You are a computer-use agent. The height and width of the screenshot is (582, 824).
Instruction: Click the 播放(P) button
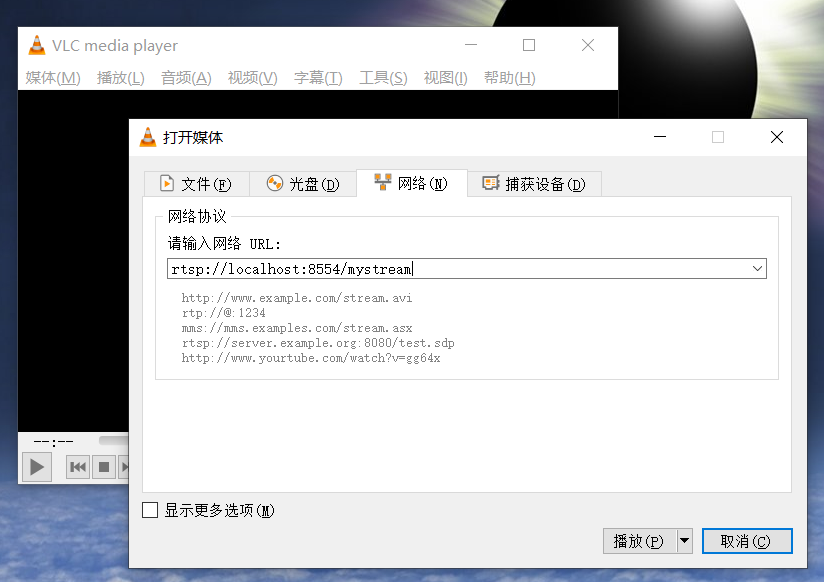pos(639,541)
